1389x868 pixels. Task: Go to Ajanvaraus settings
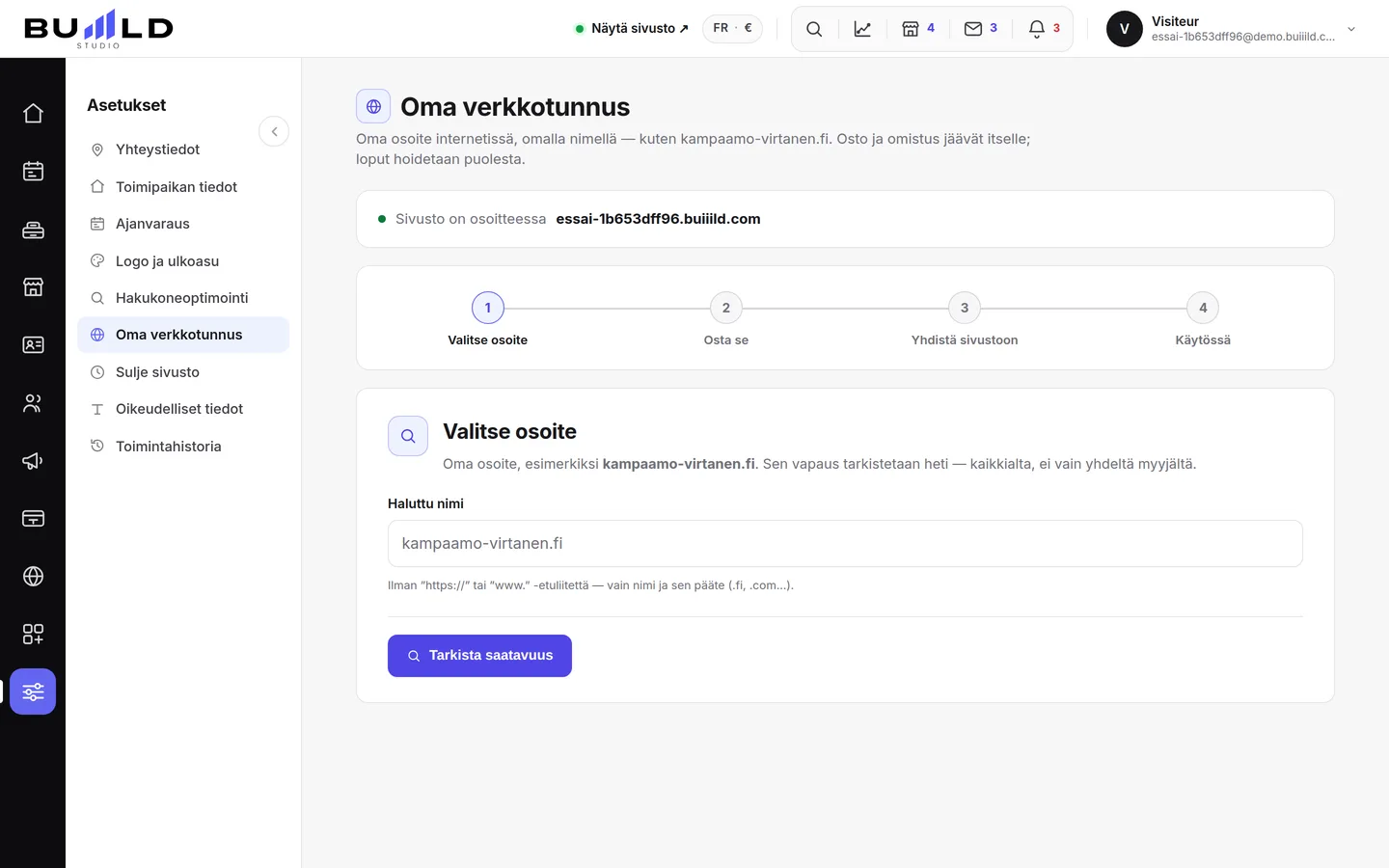[x=183, y=224]
